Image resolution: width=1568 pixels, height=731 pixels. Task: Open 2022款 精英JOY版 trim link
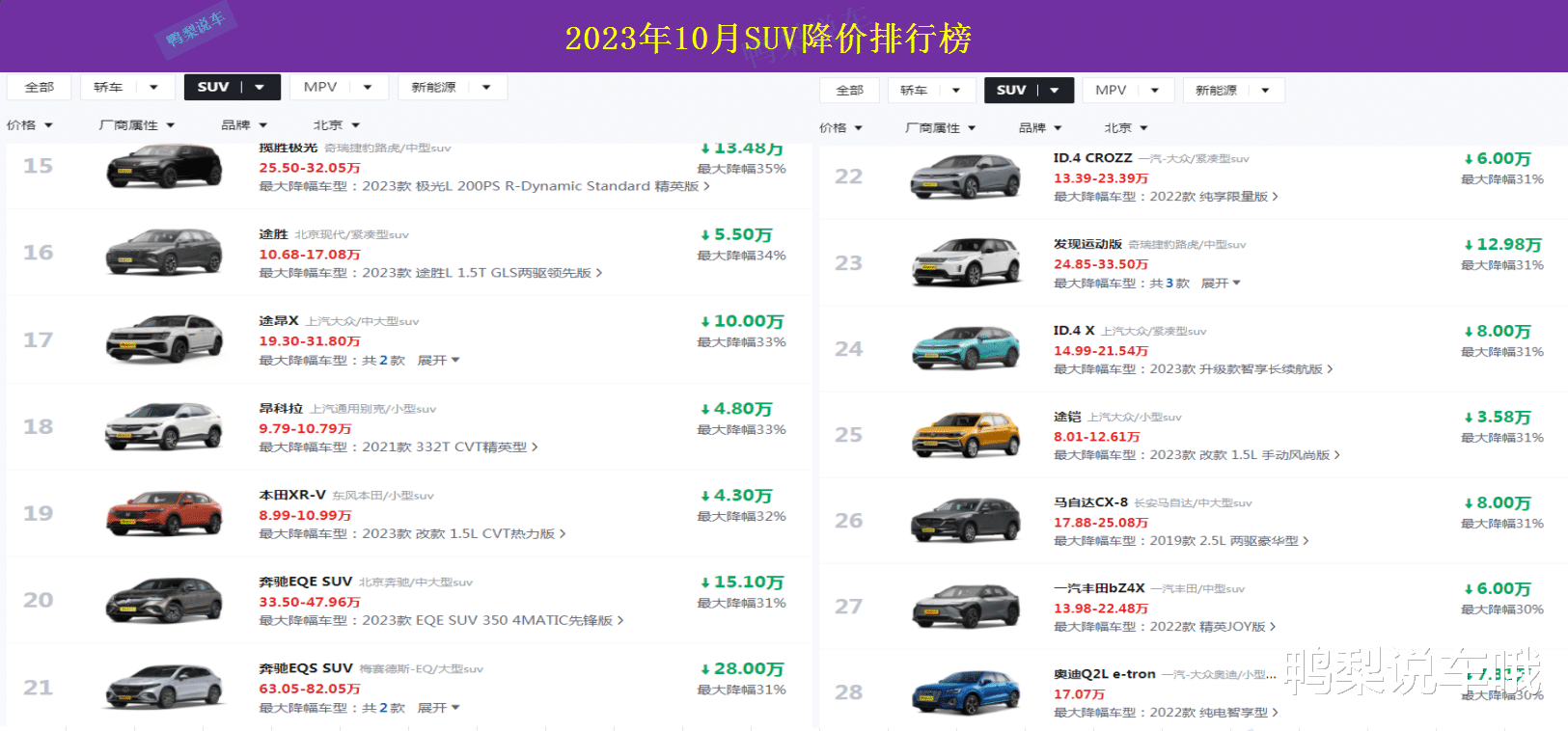(1213, 627)
